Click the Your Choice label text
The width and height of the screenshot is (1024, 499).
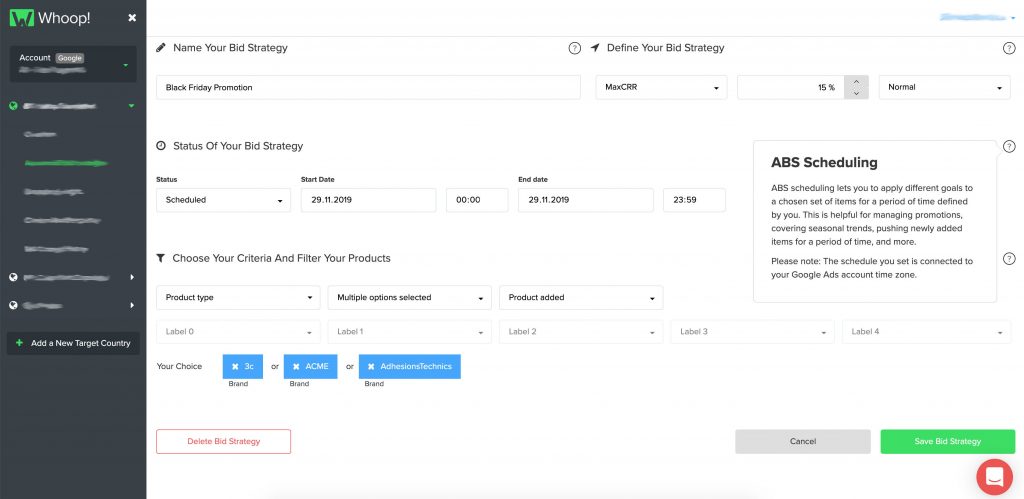(180, 366)
